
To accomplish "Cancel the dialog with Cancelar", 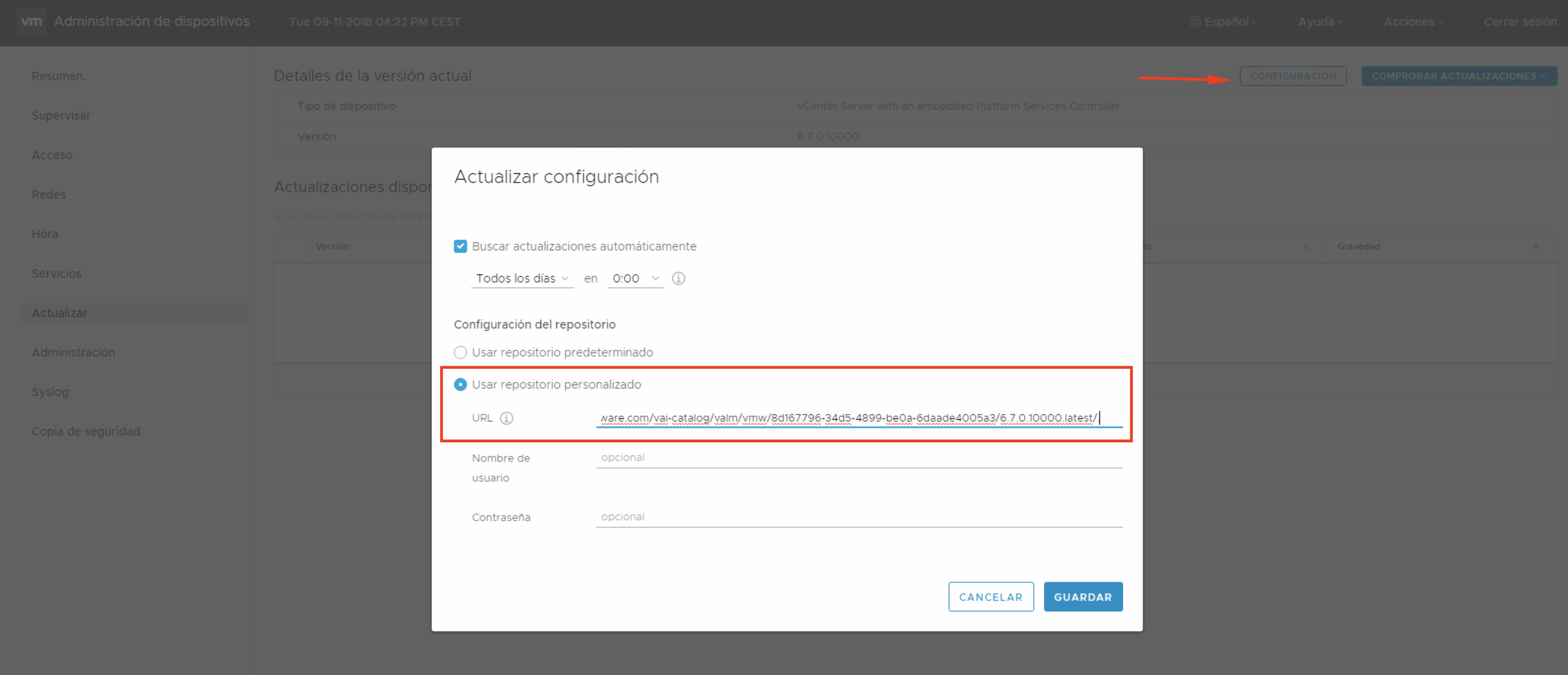I will pos(990,597).
